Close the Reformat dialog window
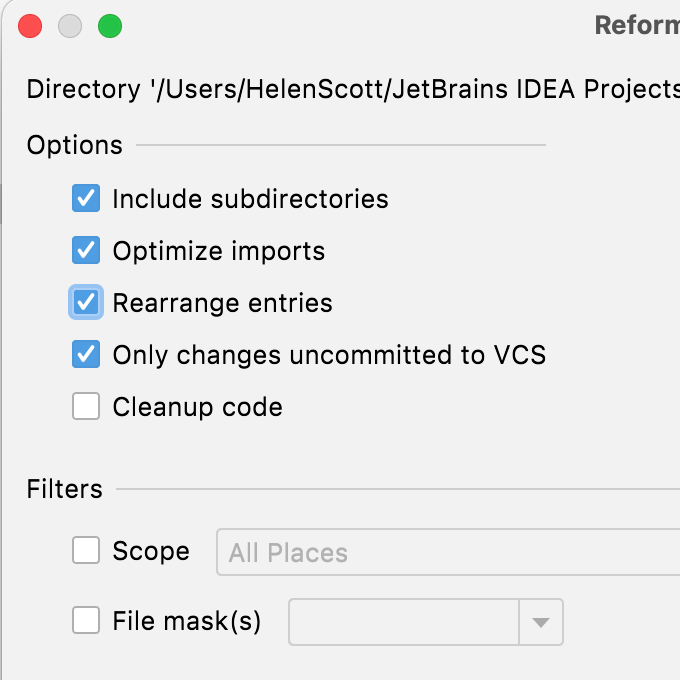This screenshot has height=680, width=680. 30,27
